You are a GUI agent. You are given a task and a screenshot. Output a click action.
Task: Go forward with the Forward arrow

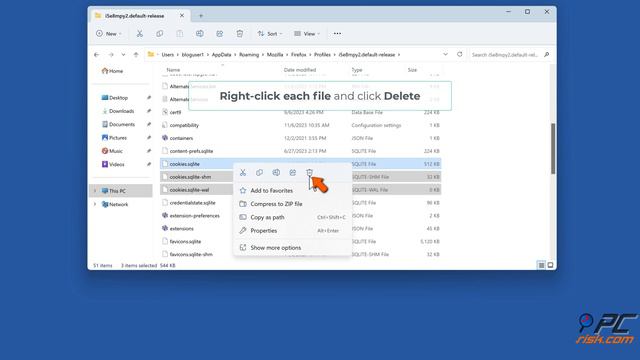coord(111,55)
